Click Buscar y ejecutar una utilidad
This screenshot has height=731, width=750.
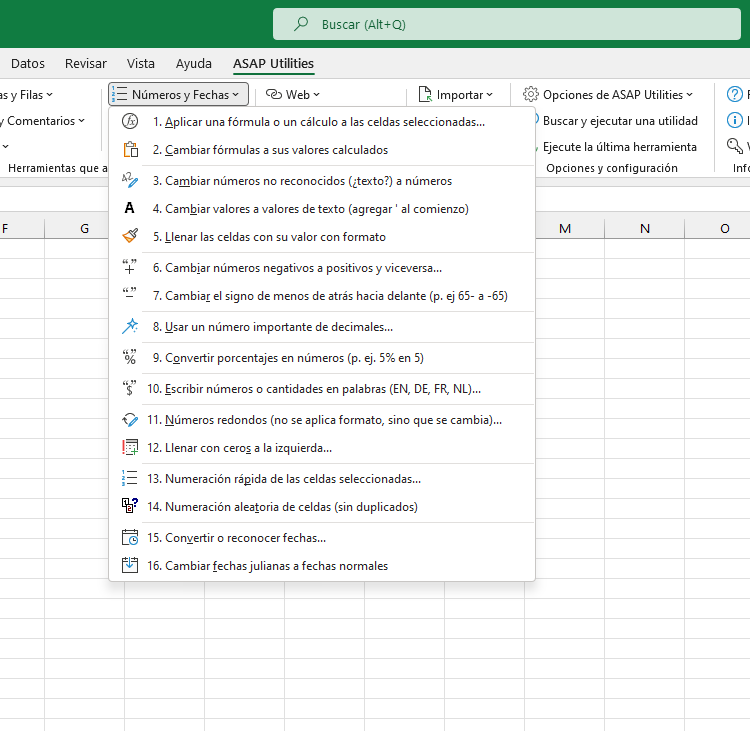tap(620, 121)
